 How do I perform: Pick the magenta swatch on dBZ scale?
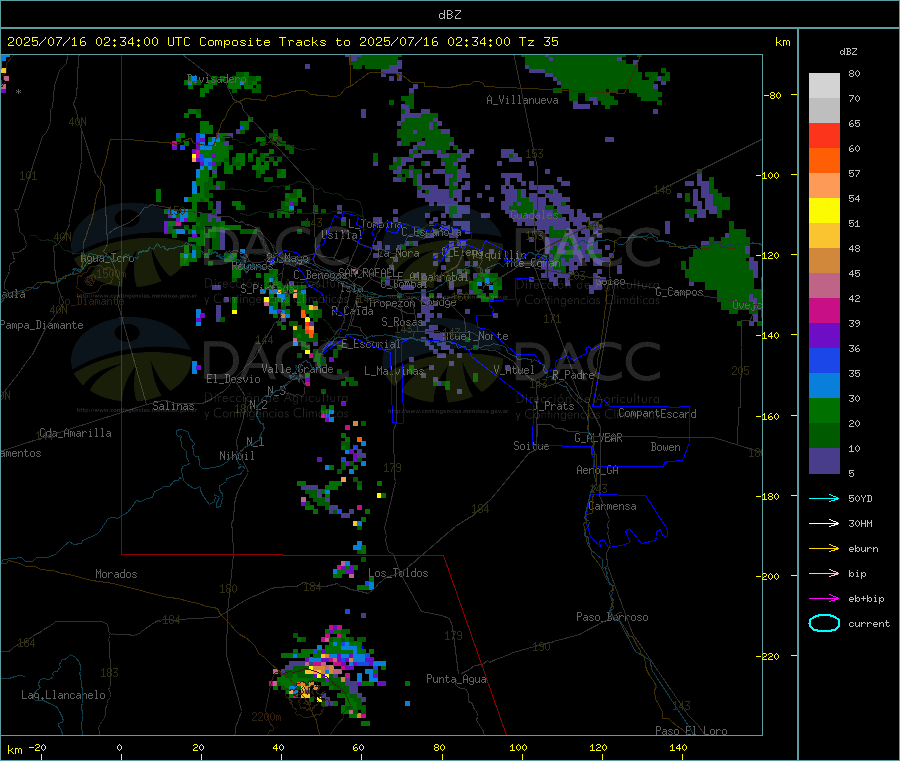tap(824, 310)
